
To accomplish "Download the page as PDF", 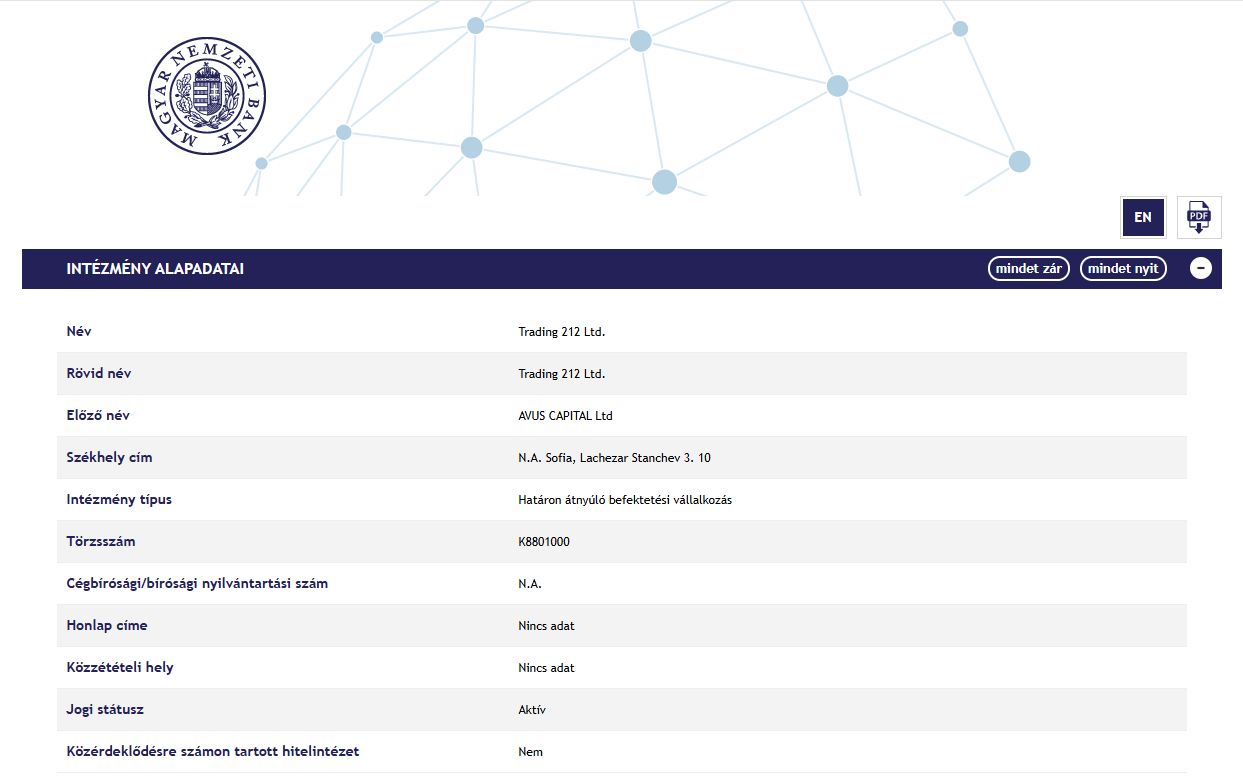I will coord(1199,217).
